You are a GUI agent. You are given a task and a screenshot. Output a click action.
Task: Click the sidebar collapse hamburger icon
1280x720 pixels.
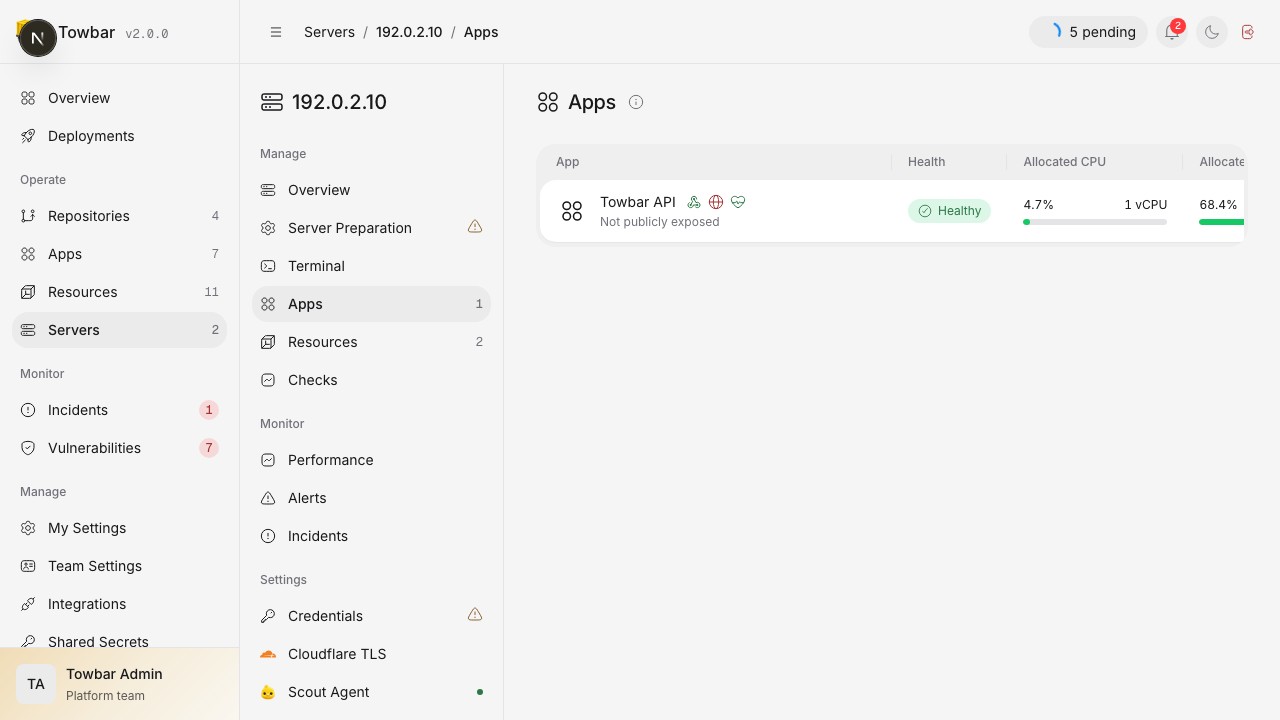[276, 32]
